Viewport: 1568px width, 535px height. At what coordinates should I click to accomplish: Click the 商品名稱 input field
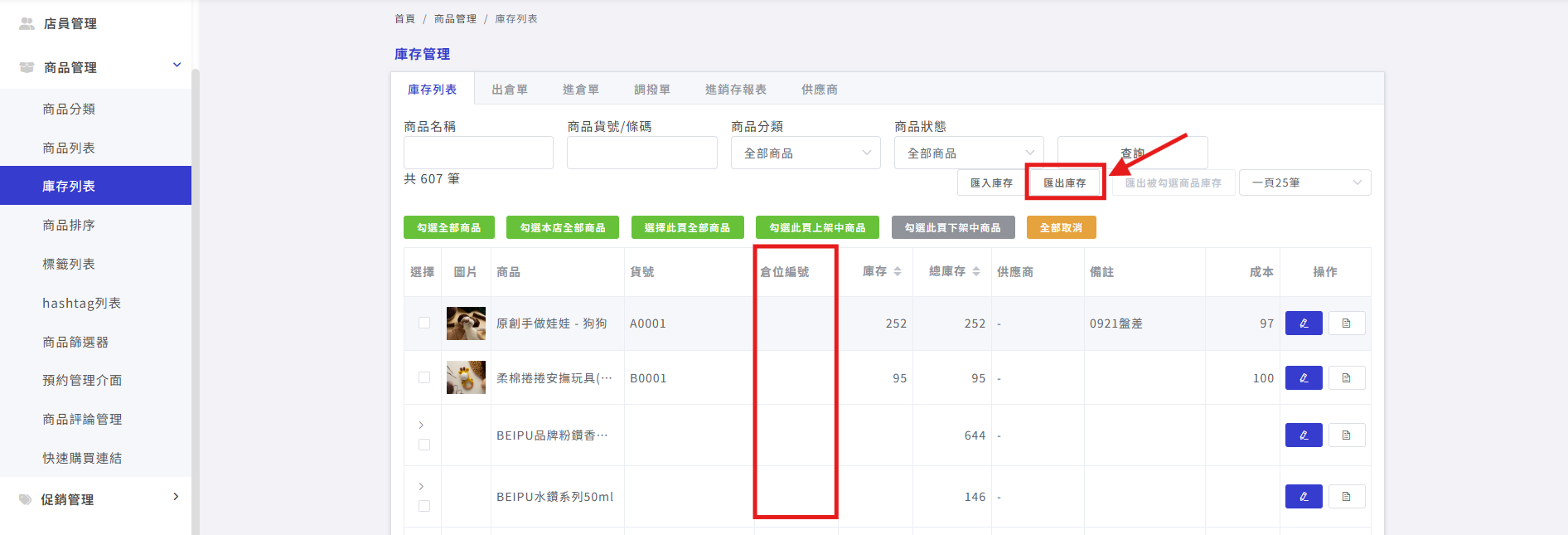pyautogui.click(x=478, y=153)
